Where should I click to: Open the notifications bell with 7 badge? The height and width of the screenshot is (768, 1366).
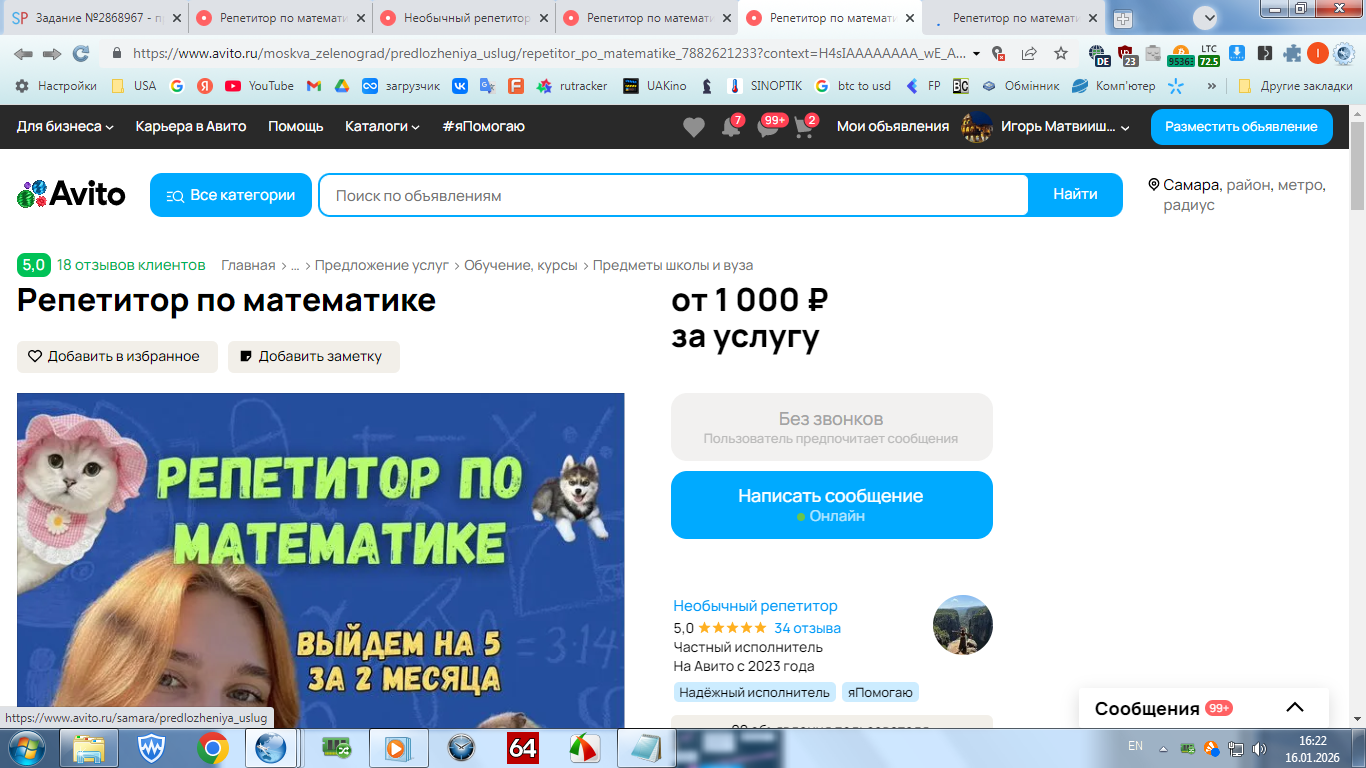(x=731, y=127)
